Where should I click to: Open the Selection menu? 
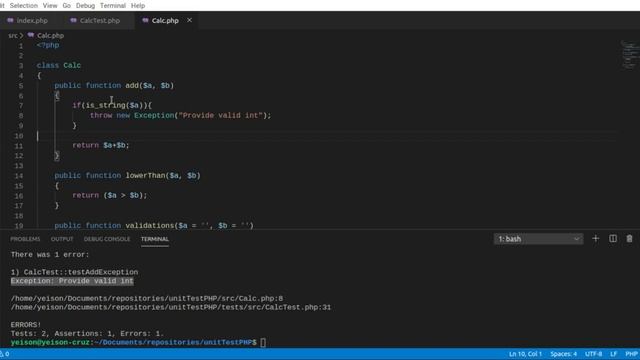tap(23, 6)
